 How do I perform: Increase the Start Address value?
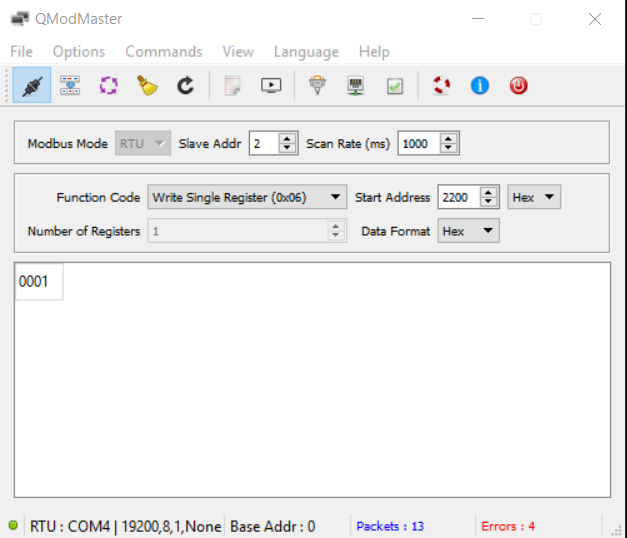click(488, 192)
